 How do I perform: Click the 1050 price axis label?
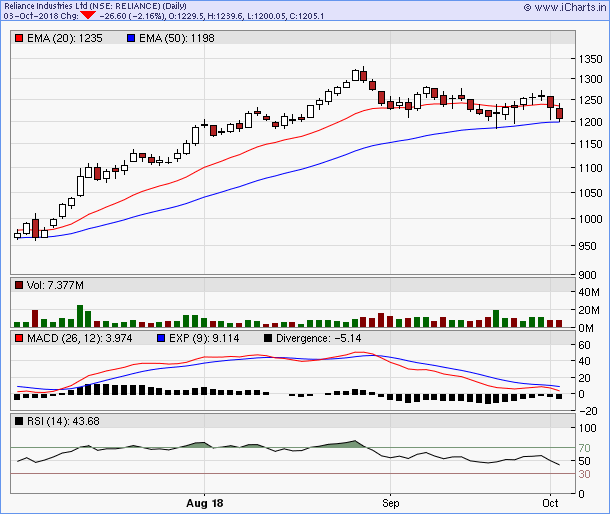[x=591, y=193]
